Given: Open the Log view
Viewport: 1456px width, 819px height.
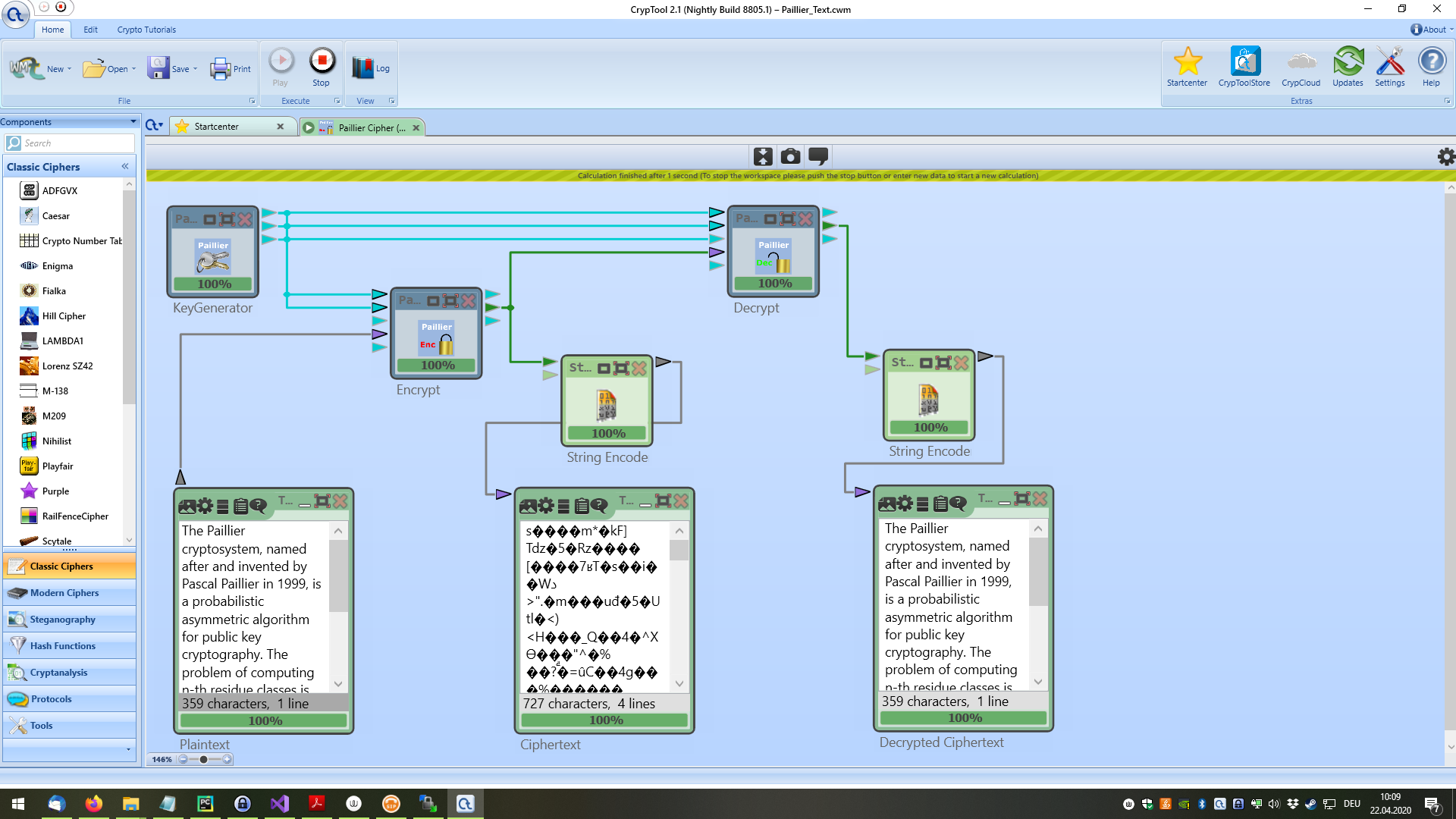Looking at the screenshot, I should (x=370, y=68).
